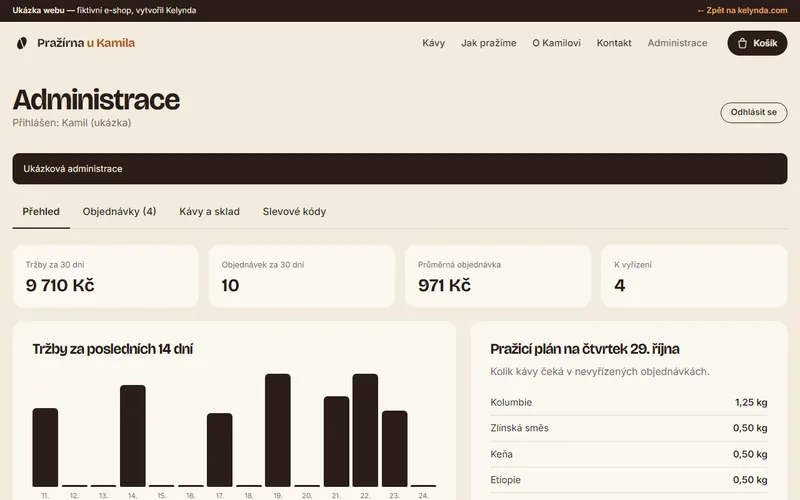
Task: Click the 9 710 Kč value
Action: coord(60,285)
